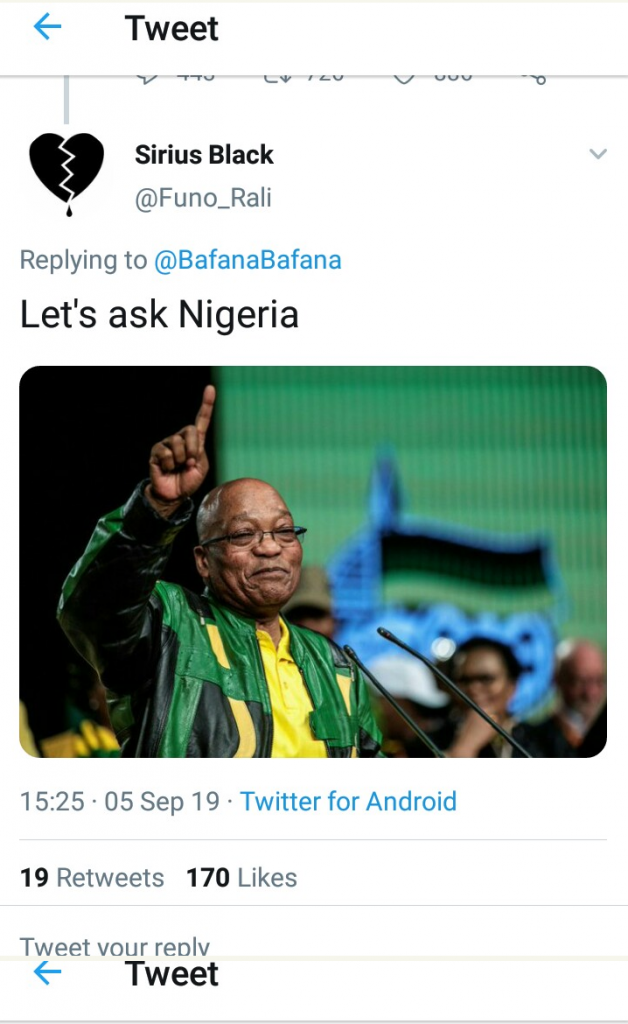Tap the partially visible retweet icon
This screenshot has width=628, height=1024.
point(276,78)
